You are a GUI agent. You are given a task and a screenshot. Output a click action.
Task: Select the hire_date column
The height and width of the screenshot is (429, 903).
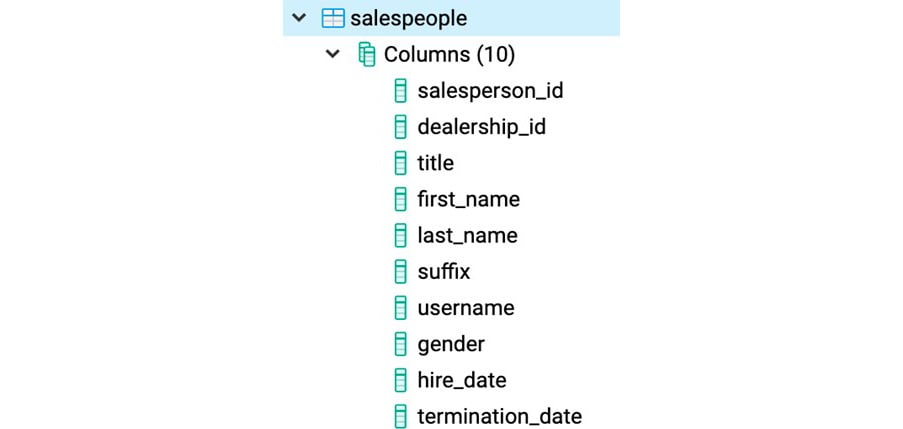click(x=462, y=380)
